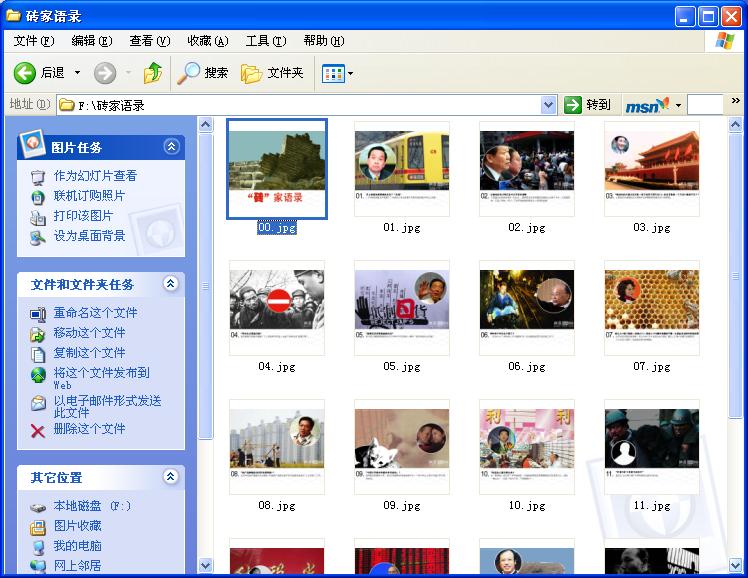The image size is (748, 578).
Task: Select the 11.jpg miners thumbnail
Action: 652,447
